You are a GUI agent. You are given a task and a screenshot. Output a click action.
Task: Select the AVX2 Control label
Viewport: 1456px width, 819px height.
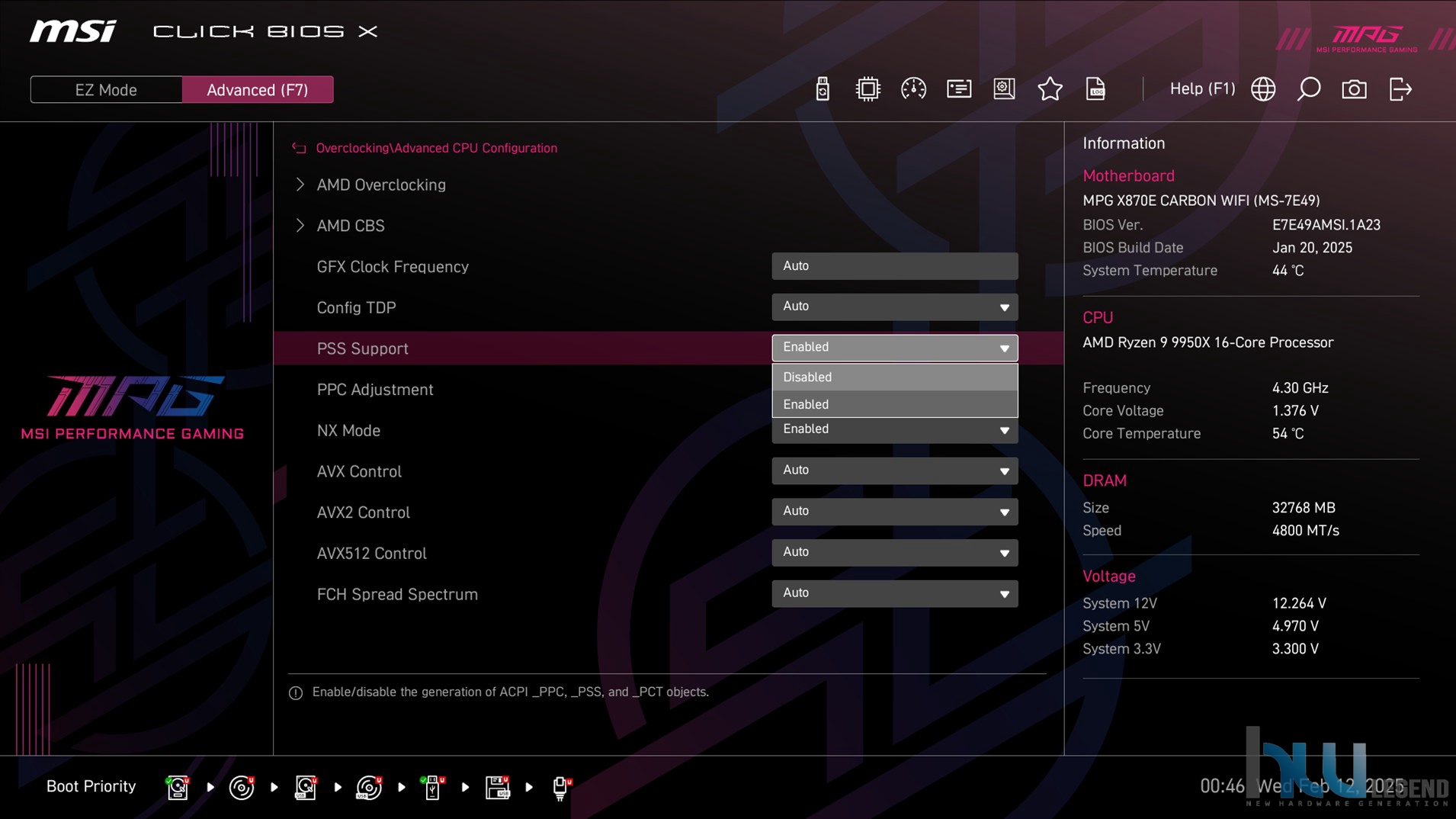click(363, 512)
